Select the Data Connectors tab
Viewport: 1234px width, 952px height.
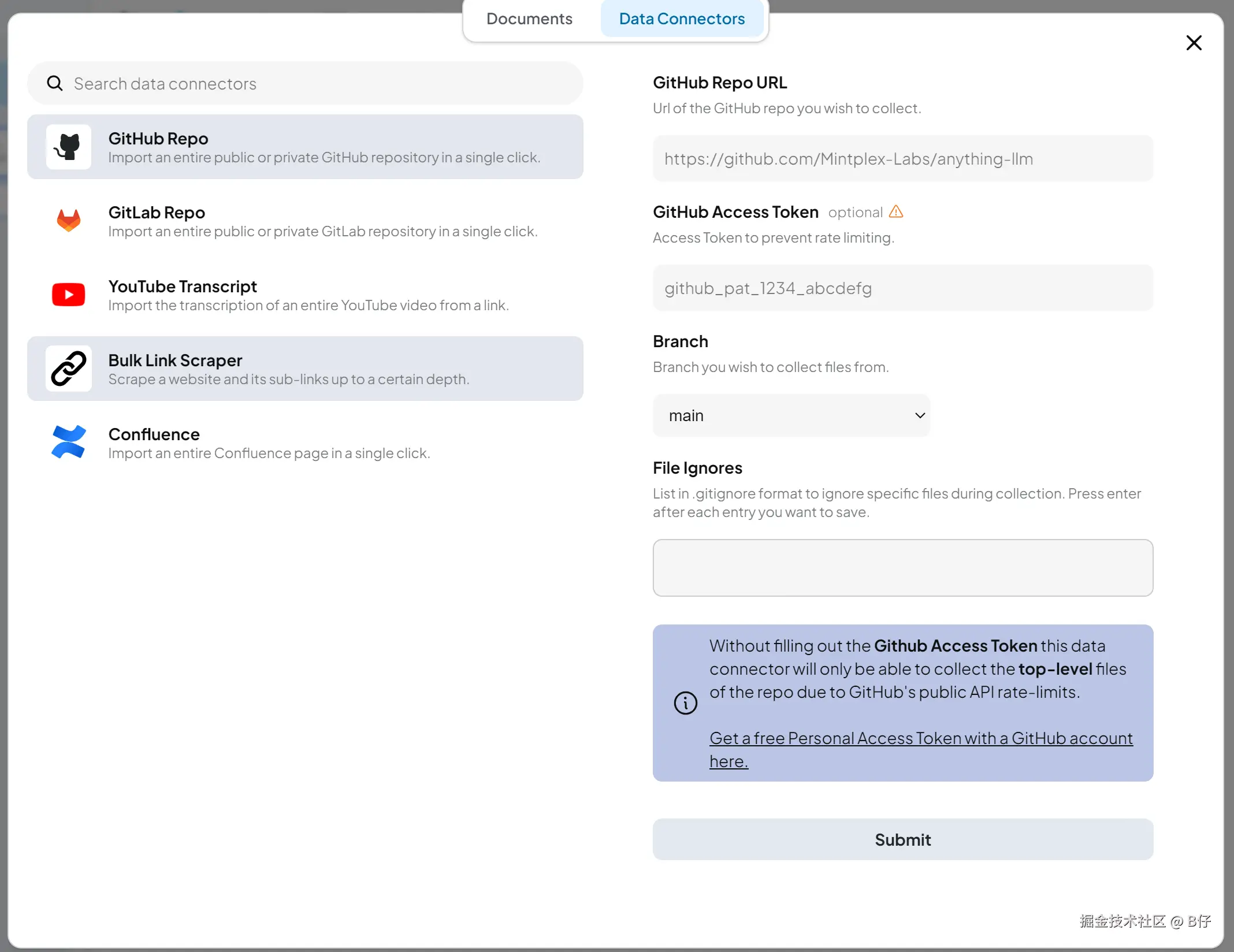click(682, 19)
